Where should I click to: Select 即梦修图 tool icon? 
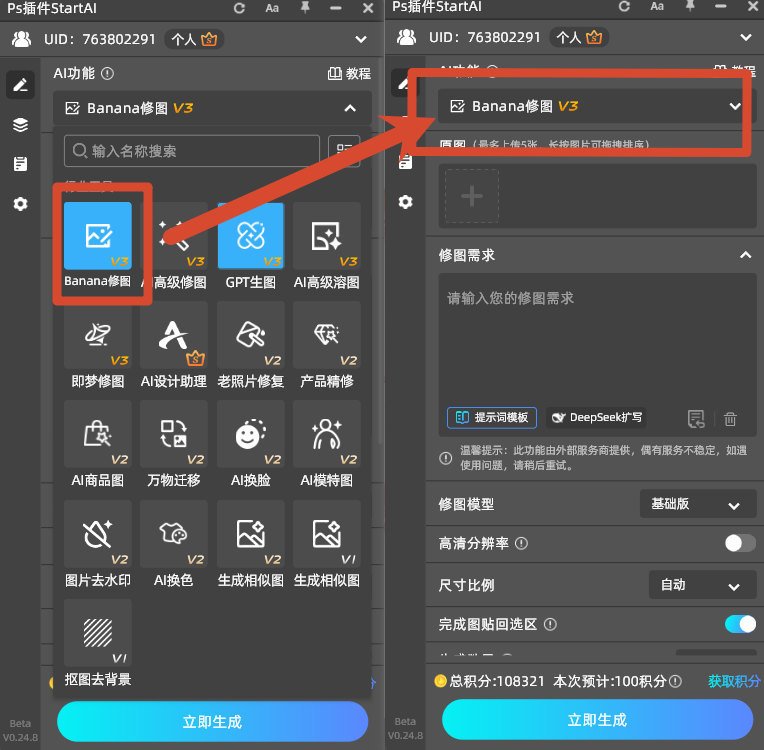coord(97,335)
